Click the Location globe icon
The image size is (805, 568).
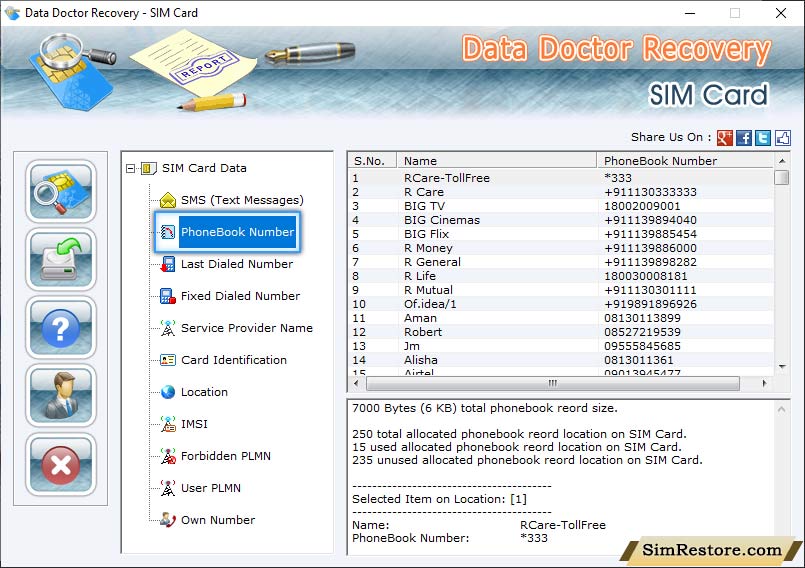(x=168, y=392)
